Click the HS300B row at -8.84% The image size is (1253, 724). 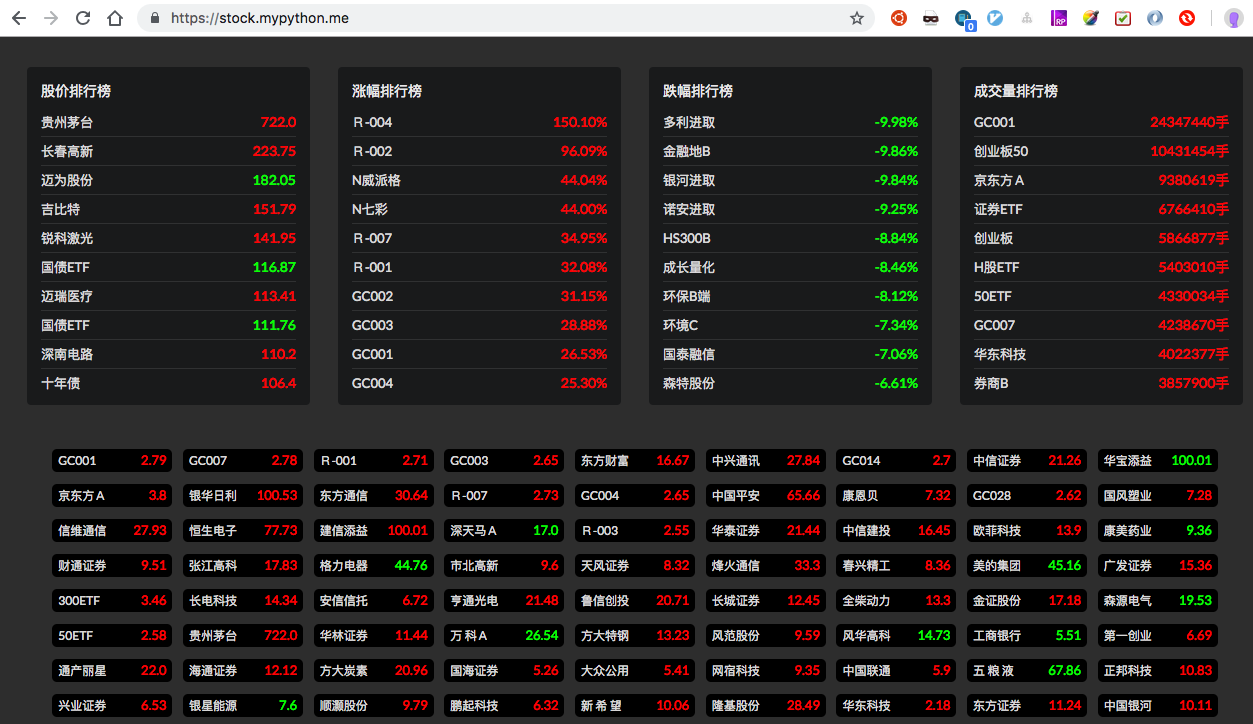790,238
